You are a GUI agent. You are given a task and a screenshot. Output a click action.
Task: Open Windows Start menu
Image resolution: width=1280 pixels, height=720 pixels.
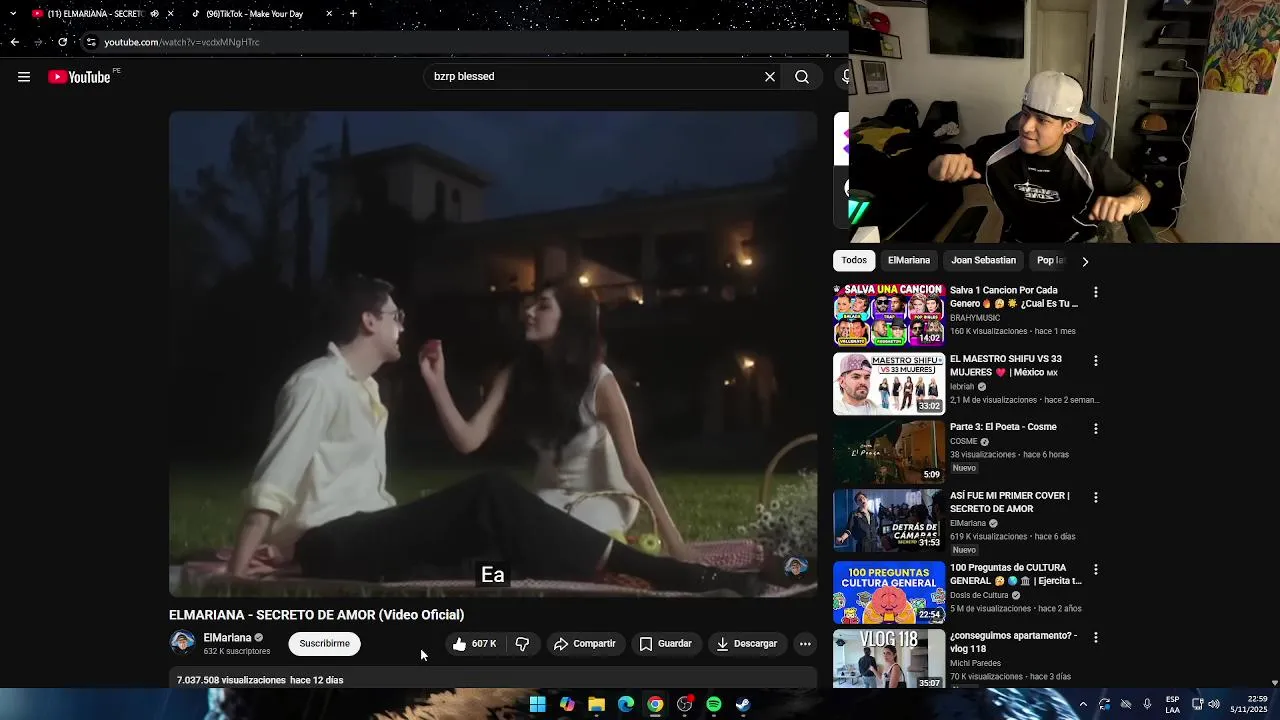(538, 704)
